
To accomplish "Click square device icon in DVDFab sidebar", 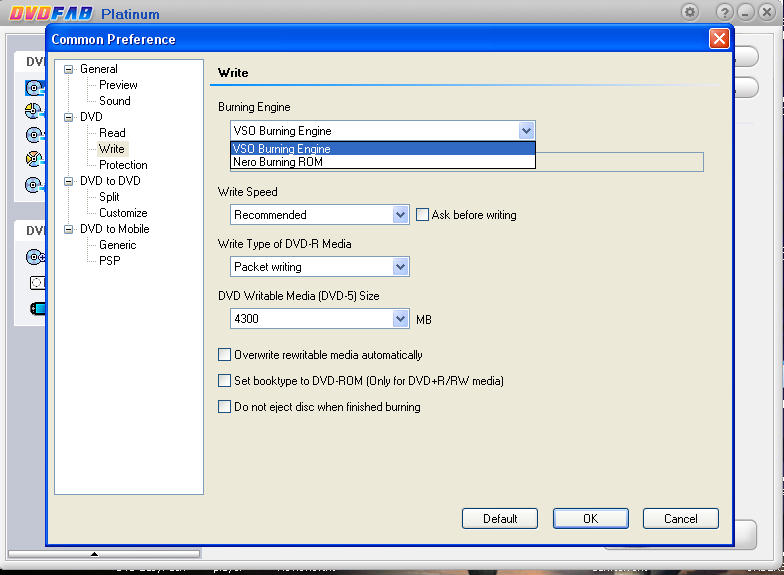I will pyautogui.click(x=37, y=283).
